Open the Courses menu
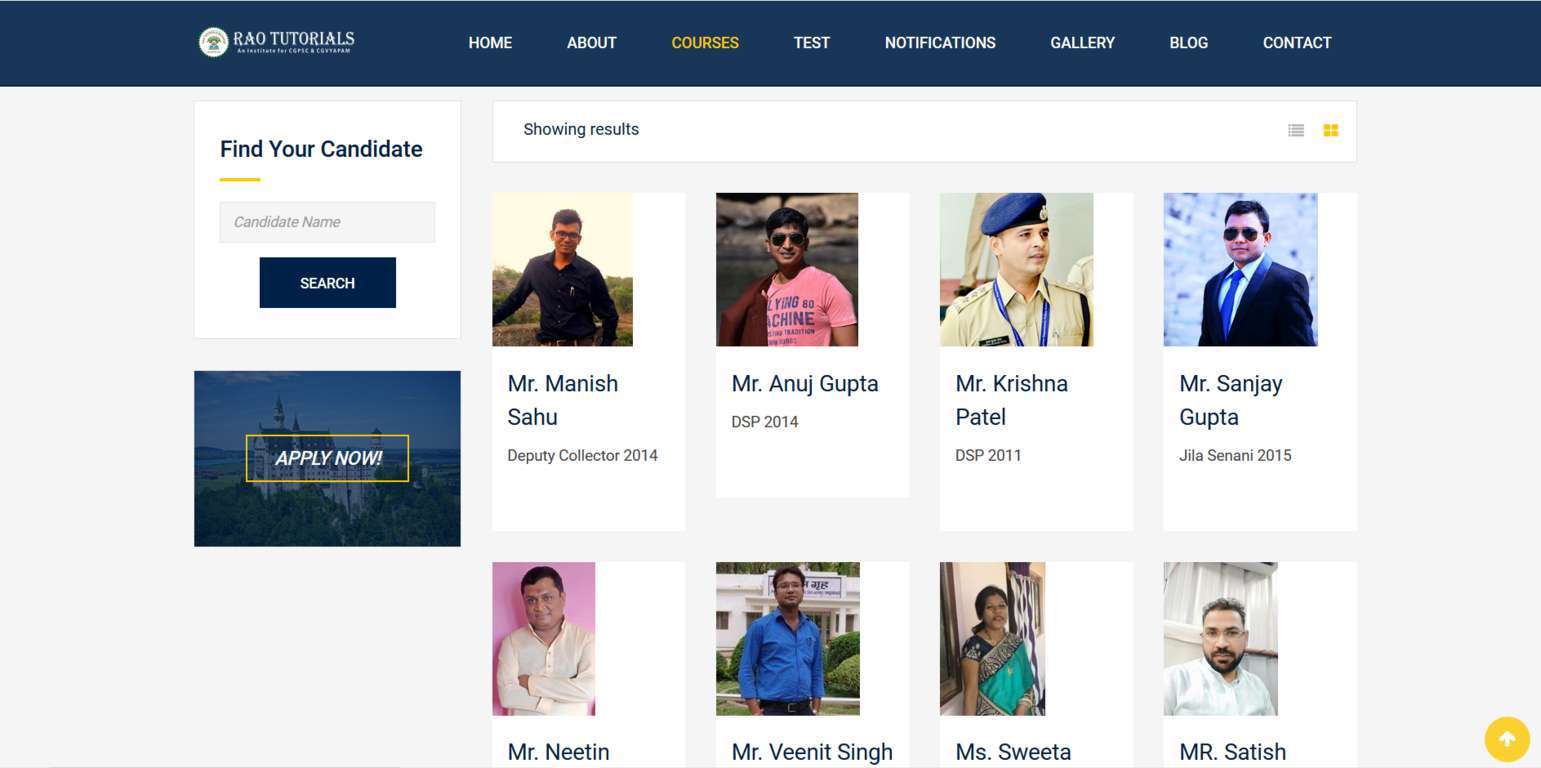Image resolution: width=1541 pixels, height=768 pixels. click(x=705, y=43)
